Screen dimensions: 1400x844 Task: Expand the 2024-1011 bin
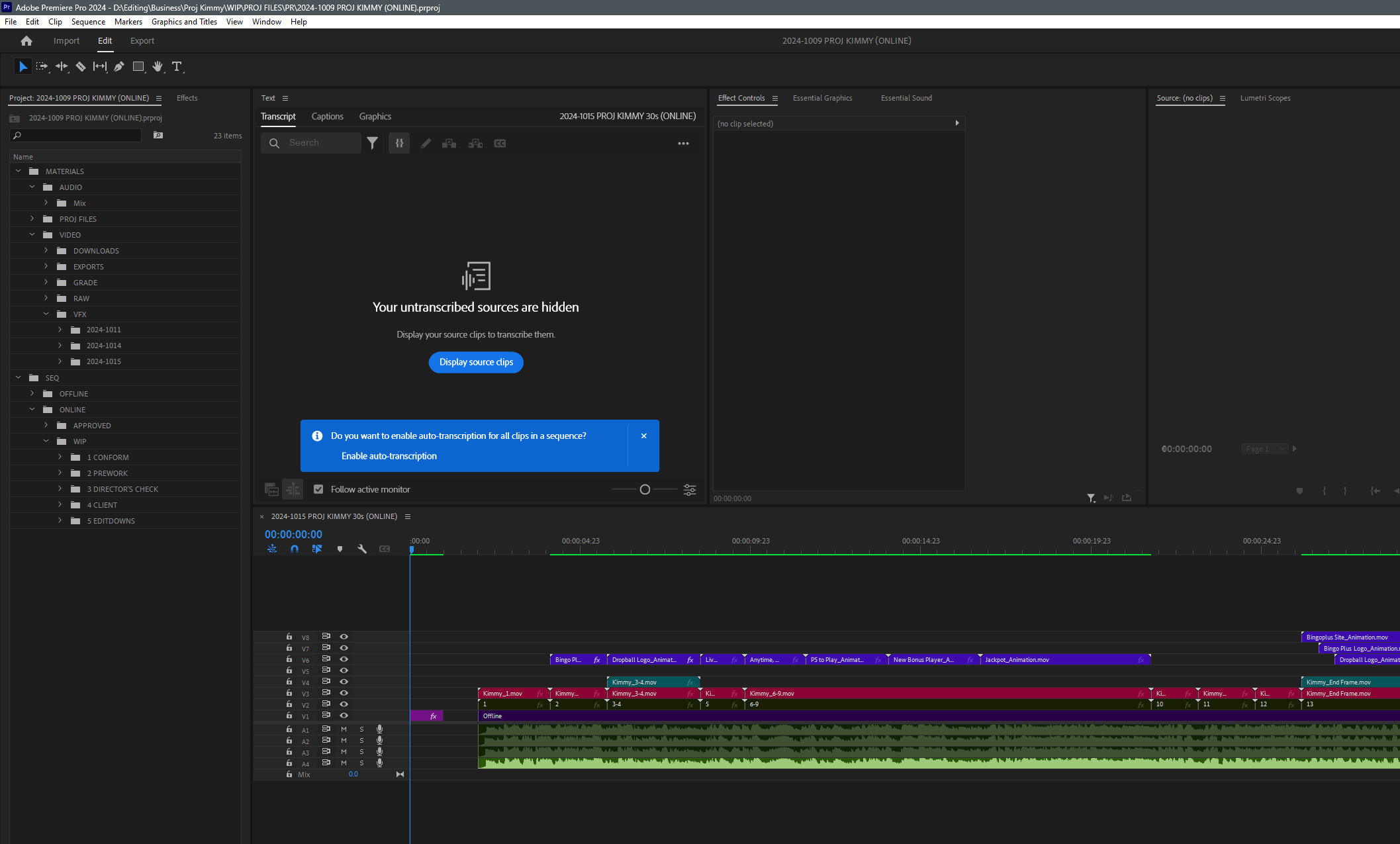click(60, 329)
